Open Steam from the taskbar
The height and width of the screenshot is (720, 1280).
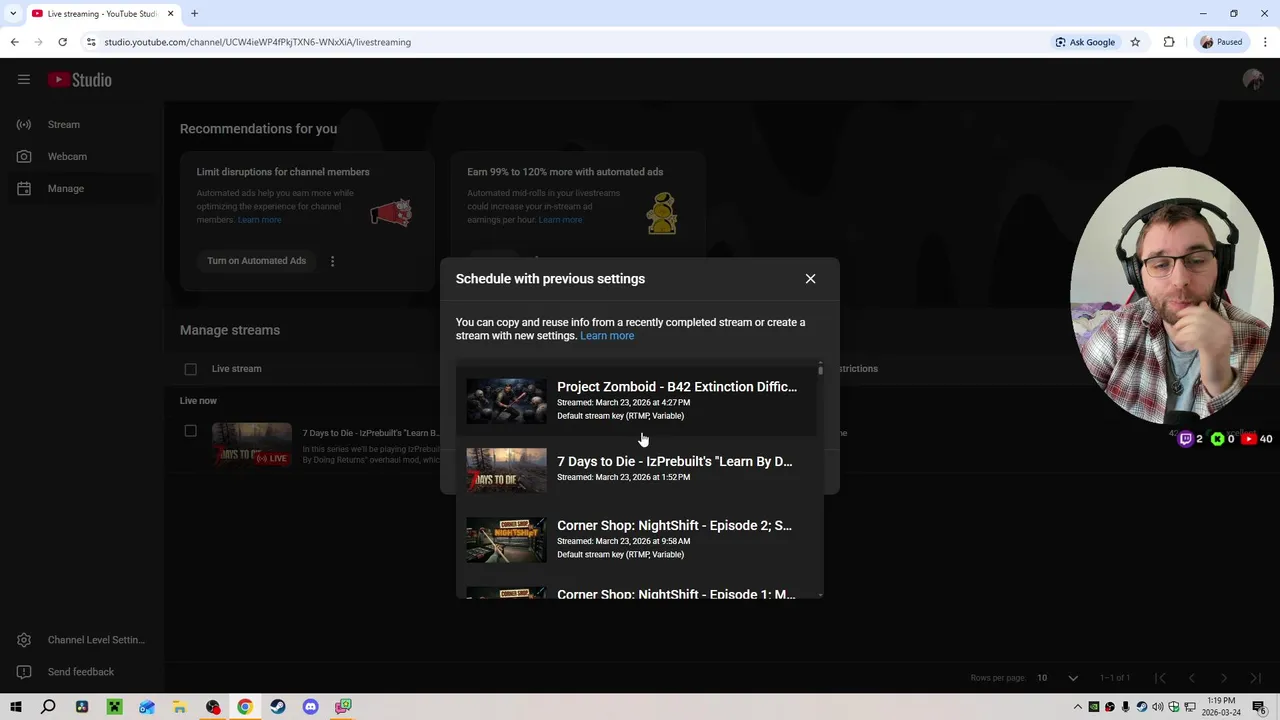[278, 707]
